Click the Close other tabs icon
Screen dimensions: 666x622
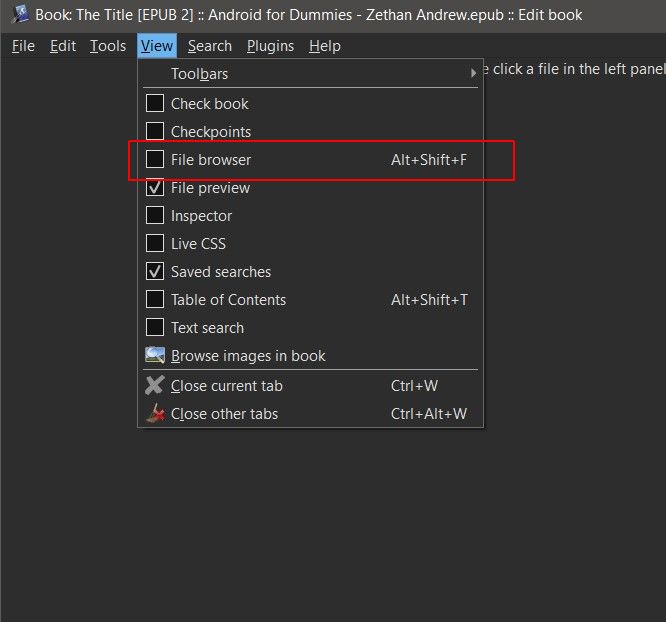point(155,414)
